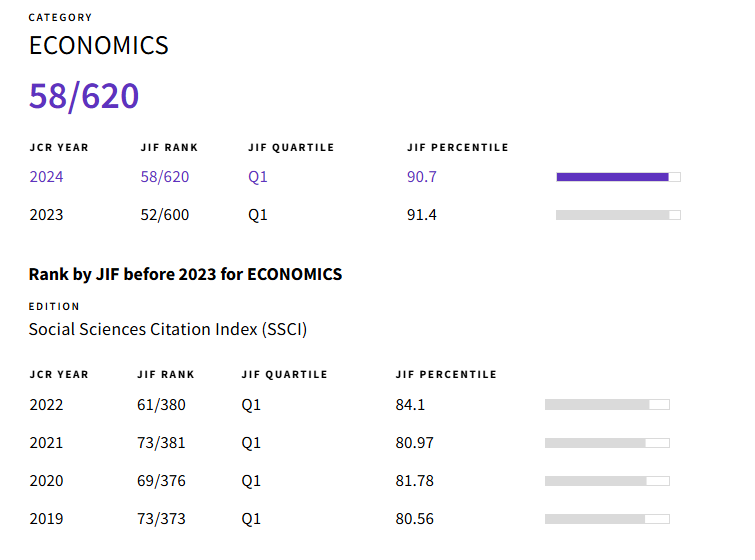Click the Social Sciences Citation Index (SSCI) edition
Image resolution: width=755 pixels, height=560 pixels.
[x=167, y=329]
